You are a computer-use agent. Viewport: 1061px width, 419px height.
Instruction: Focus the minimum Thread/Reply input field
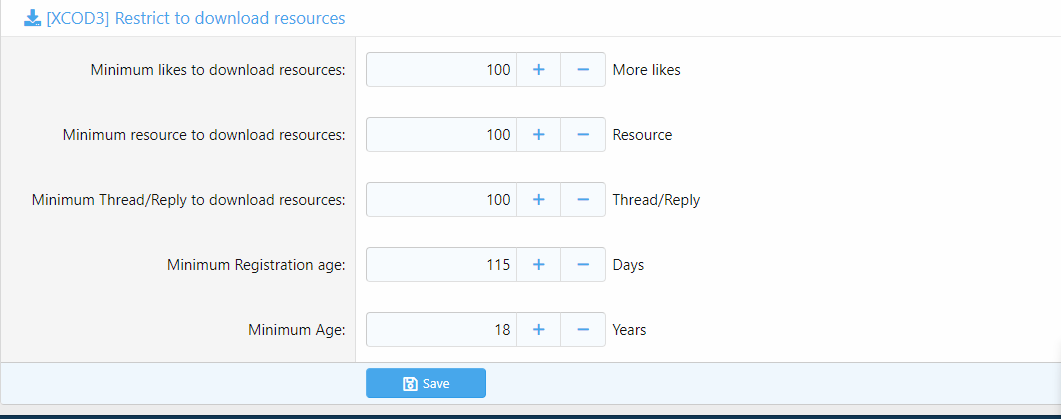(441, 200)
